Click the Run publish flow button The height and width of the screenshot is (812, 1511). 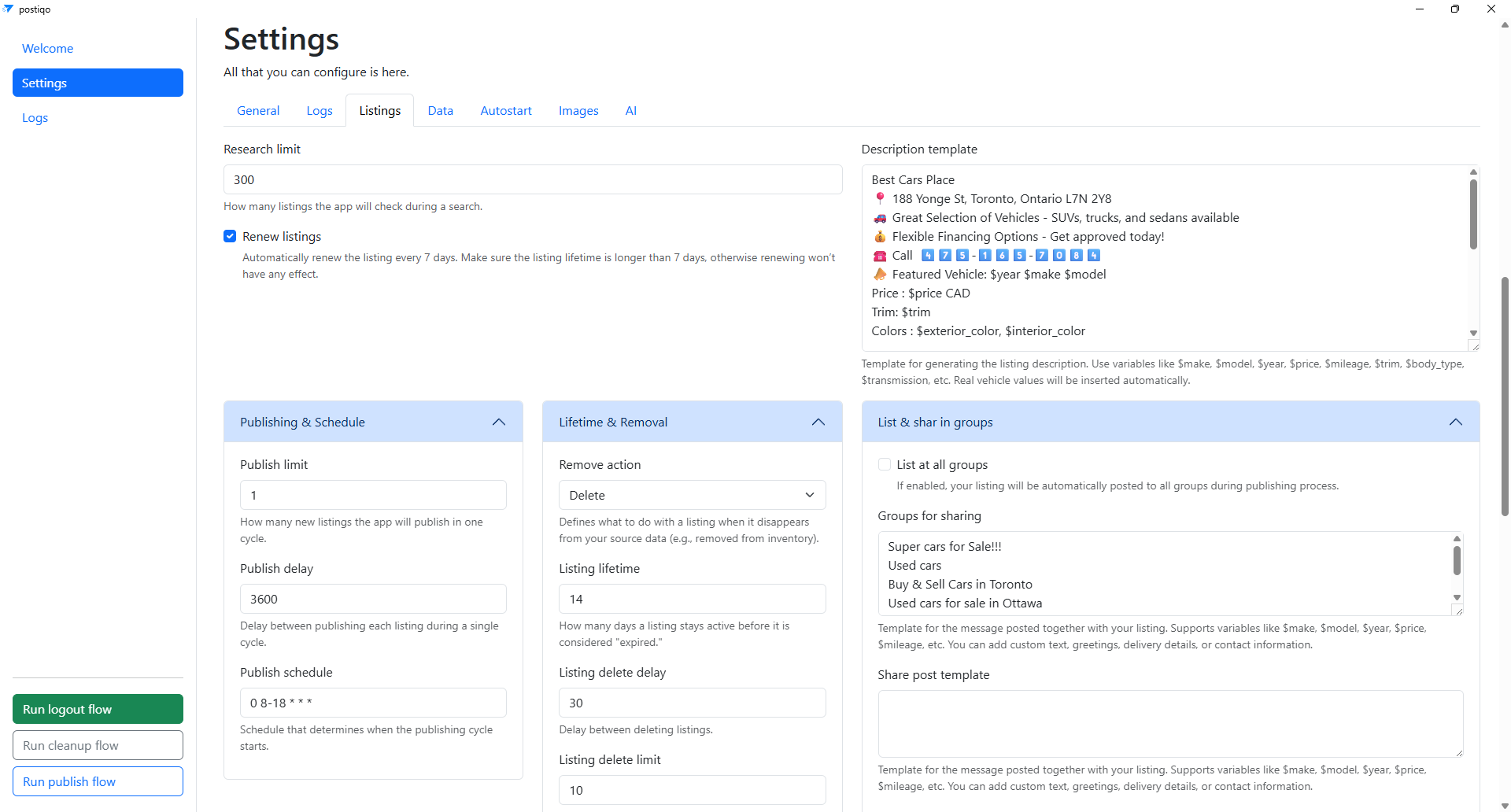[98, 781]
